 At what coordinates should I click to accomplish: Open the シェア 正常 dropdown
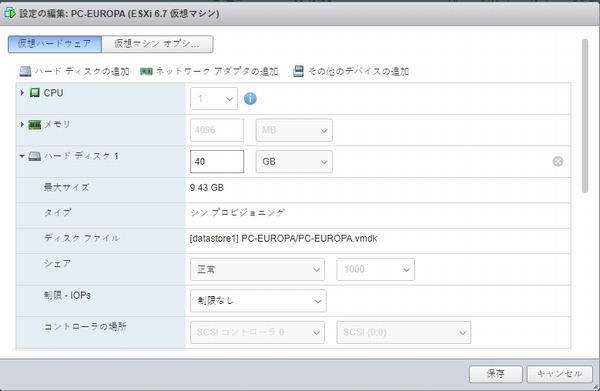coord(258,269)
